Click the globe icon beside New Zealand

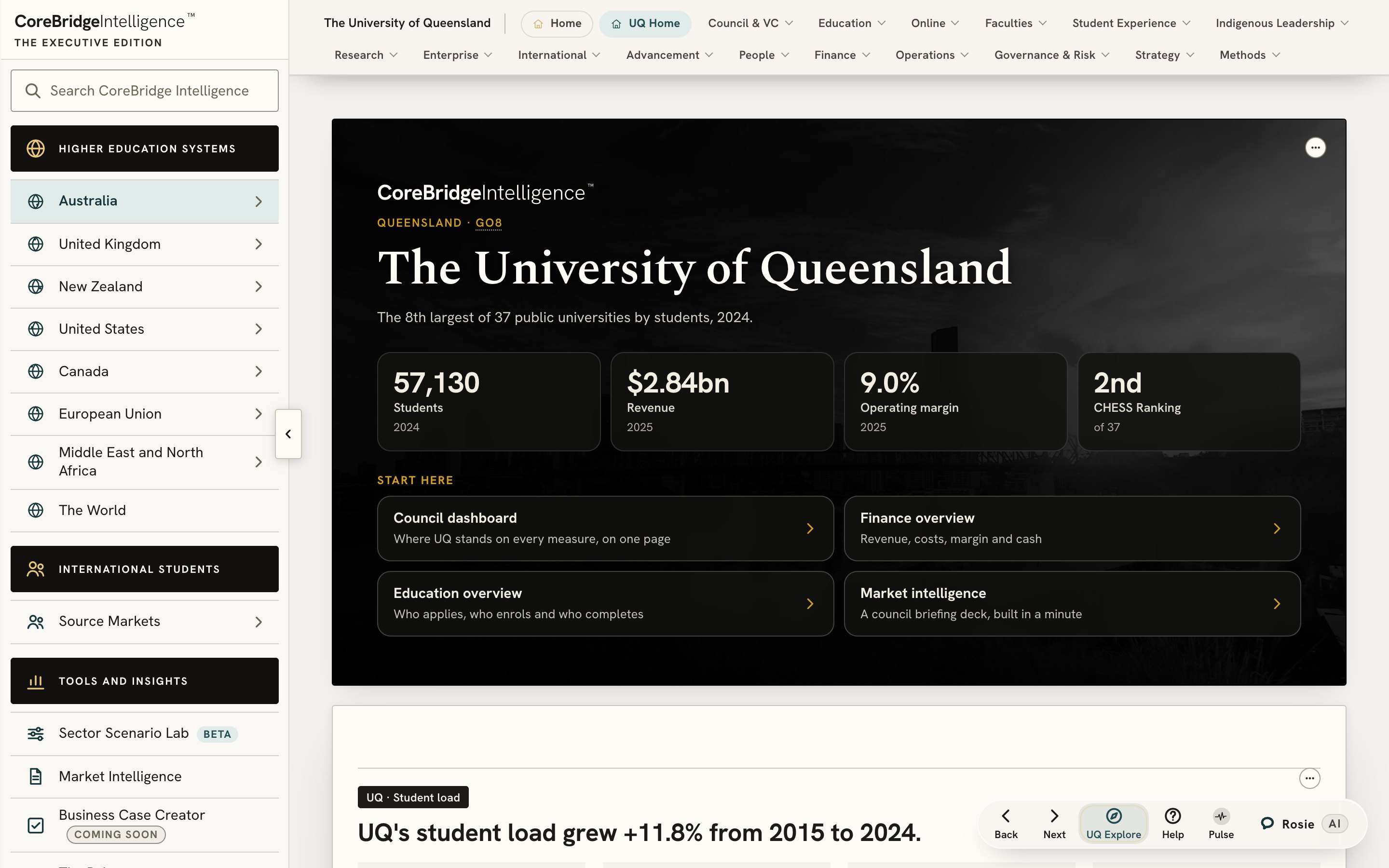[36, 286]
